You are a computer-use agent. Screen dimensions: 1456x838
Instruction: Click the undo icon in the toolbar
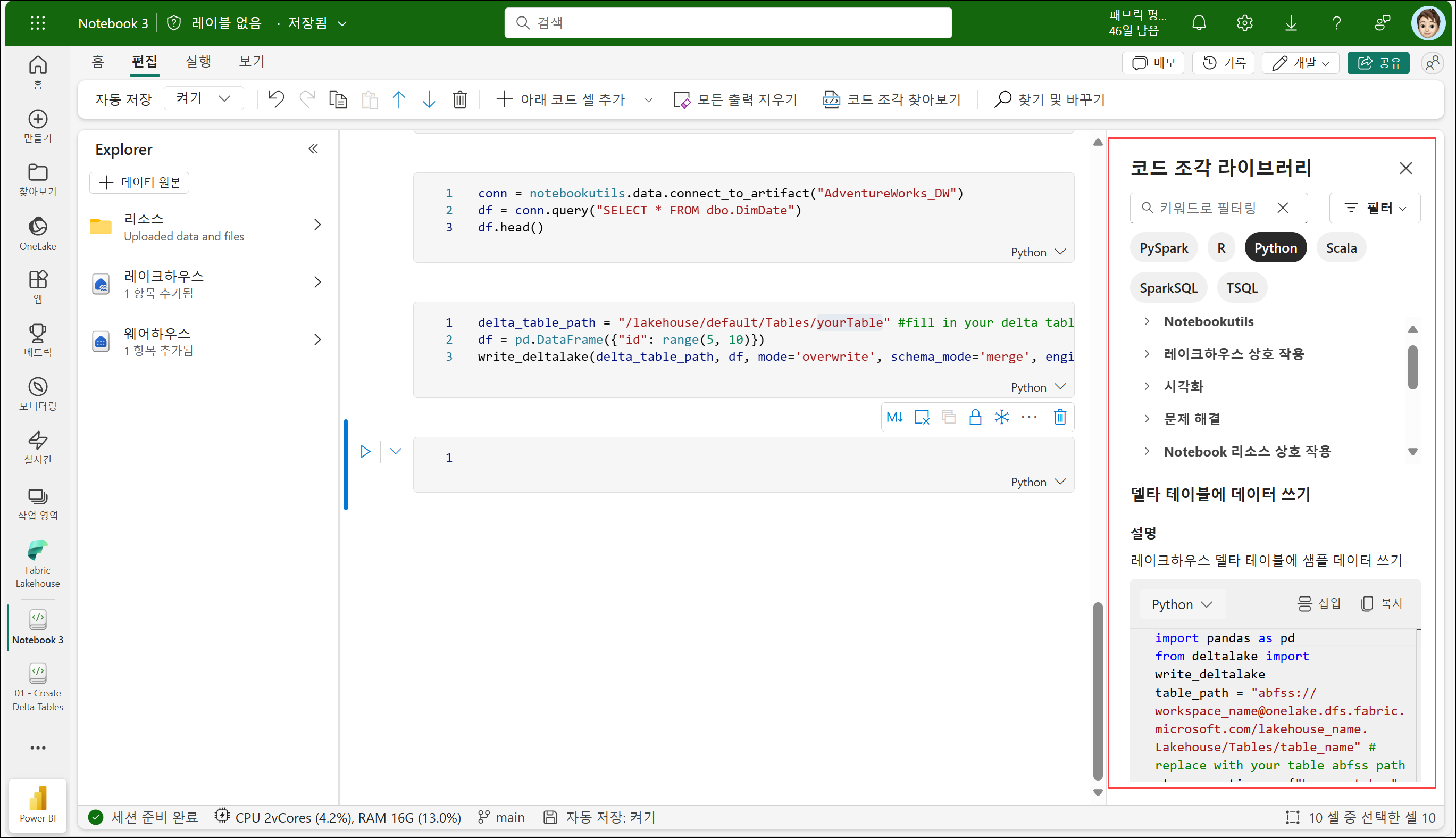(x=276, y=99)
